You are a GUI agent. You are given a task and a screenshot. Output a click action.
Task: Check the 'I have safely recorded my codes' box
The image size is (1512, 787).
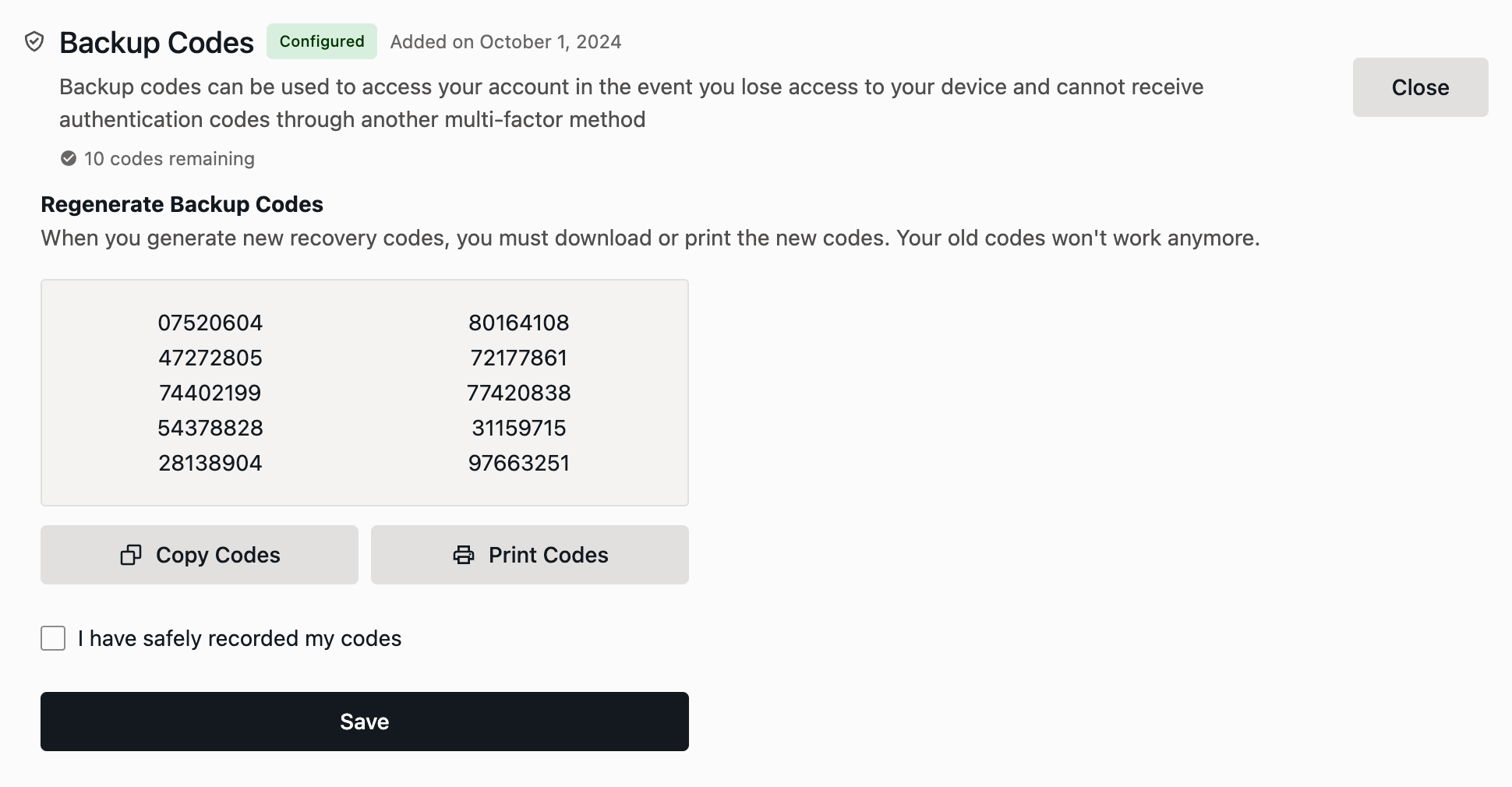[53, 638]
